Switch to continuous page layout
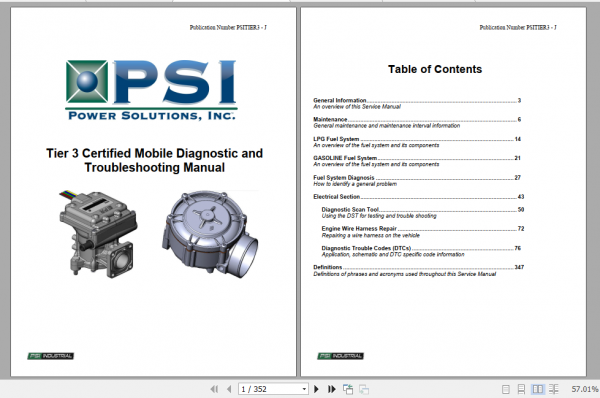 521,389
